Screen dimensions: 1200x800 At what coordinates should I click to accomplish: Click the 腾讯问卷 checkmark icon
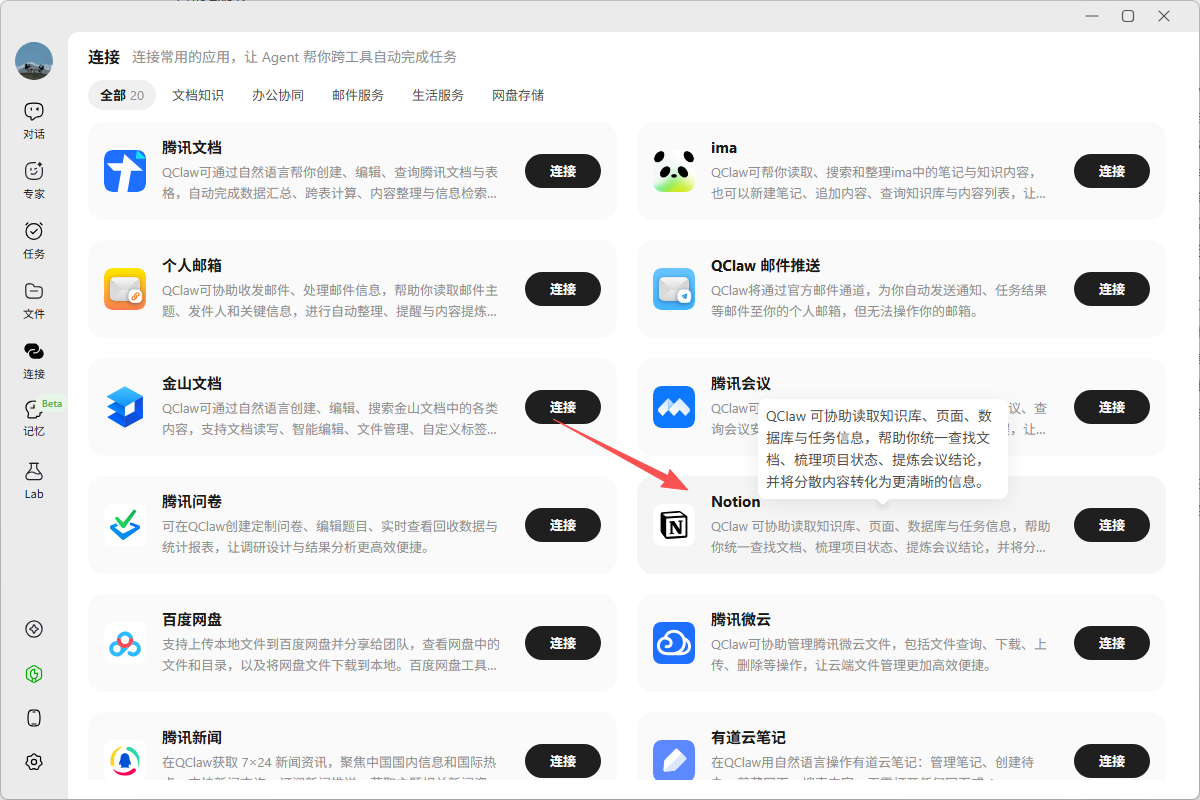tap(125, 525)
